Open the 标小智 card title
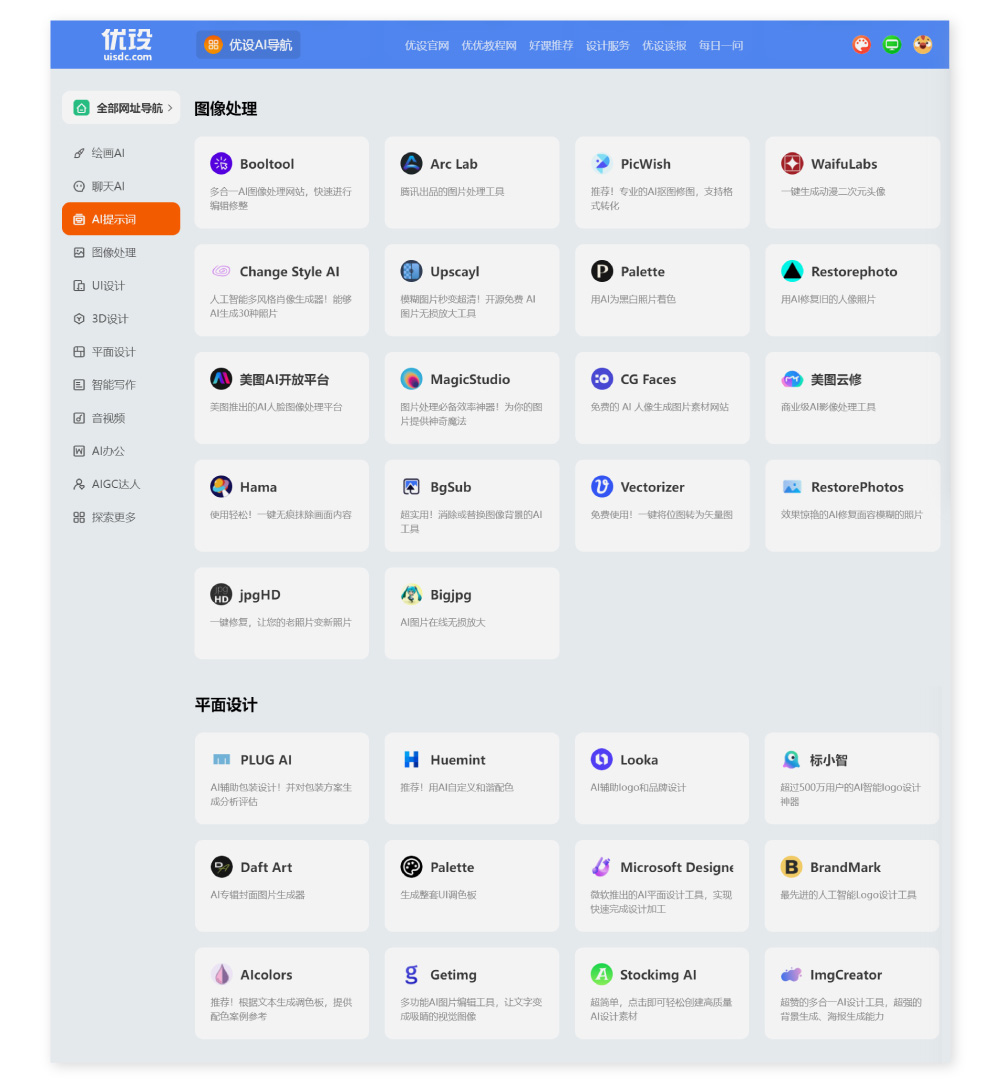 click(828, 760)
